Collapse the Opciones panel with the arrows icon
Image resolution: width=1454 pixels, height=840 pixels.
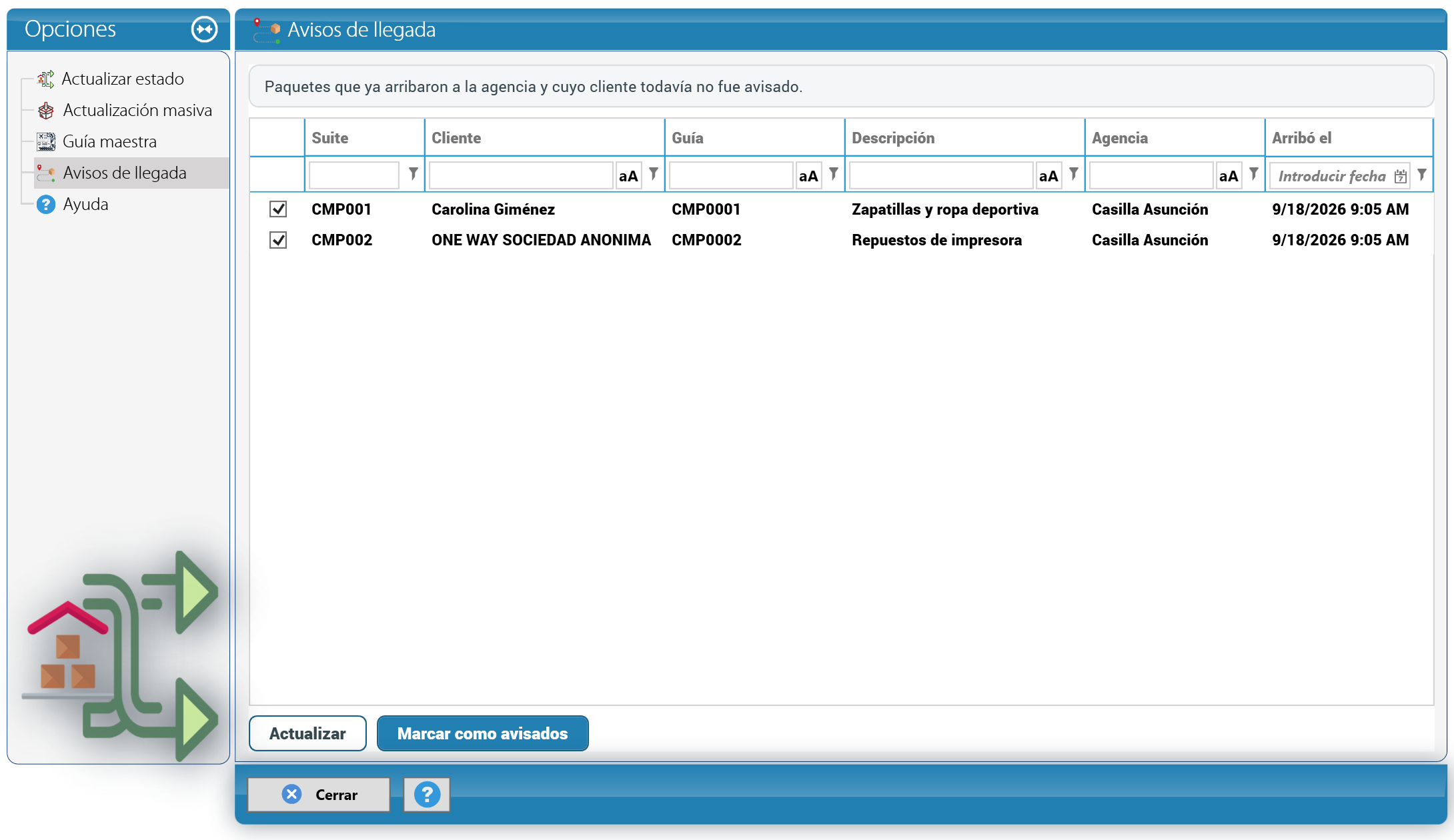(x=204, y=29)
